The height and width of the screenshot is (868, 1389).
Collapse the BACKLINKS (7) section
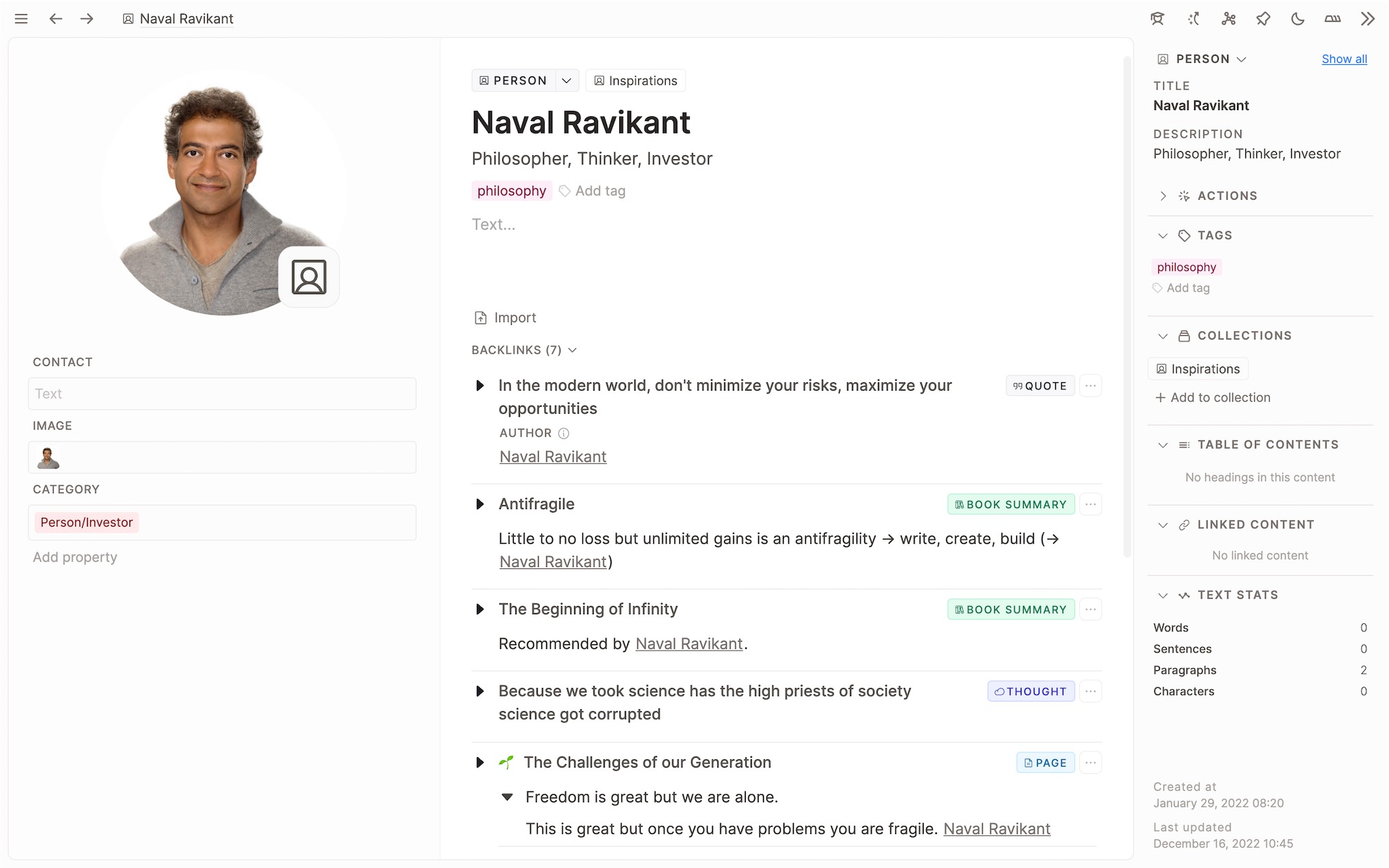573,350
